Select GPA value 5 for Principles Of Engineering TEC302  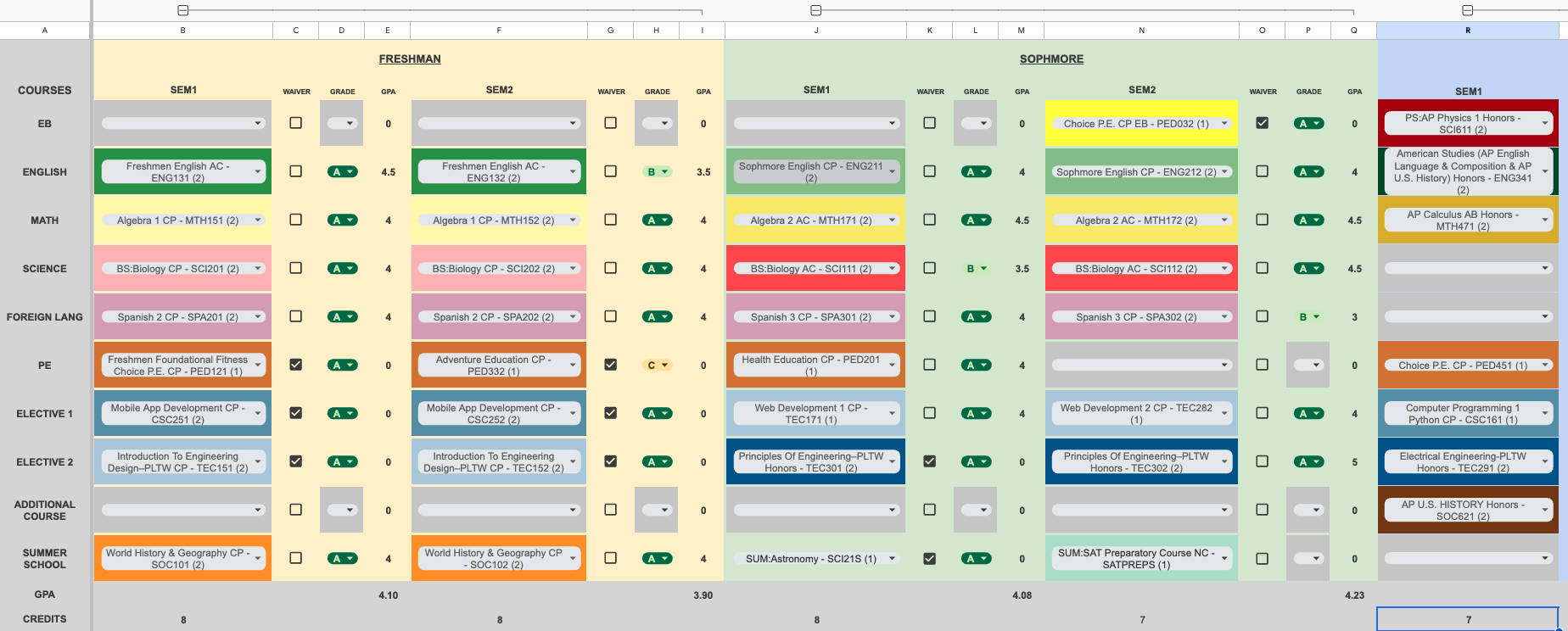1354,462
